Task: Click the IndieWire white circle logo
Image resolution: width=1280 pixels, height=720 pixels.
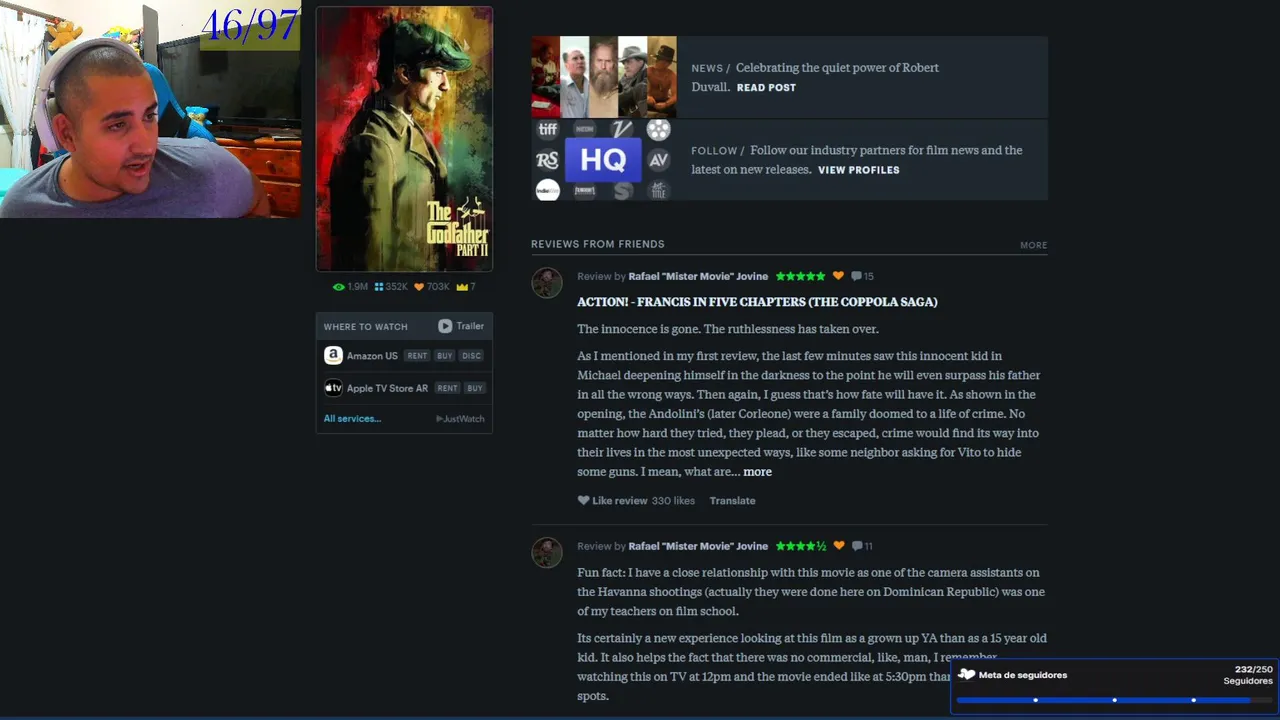Action: coord(548,189)
